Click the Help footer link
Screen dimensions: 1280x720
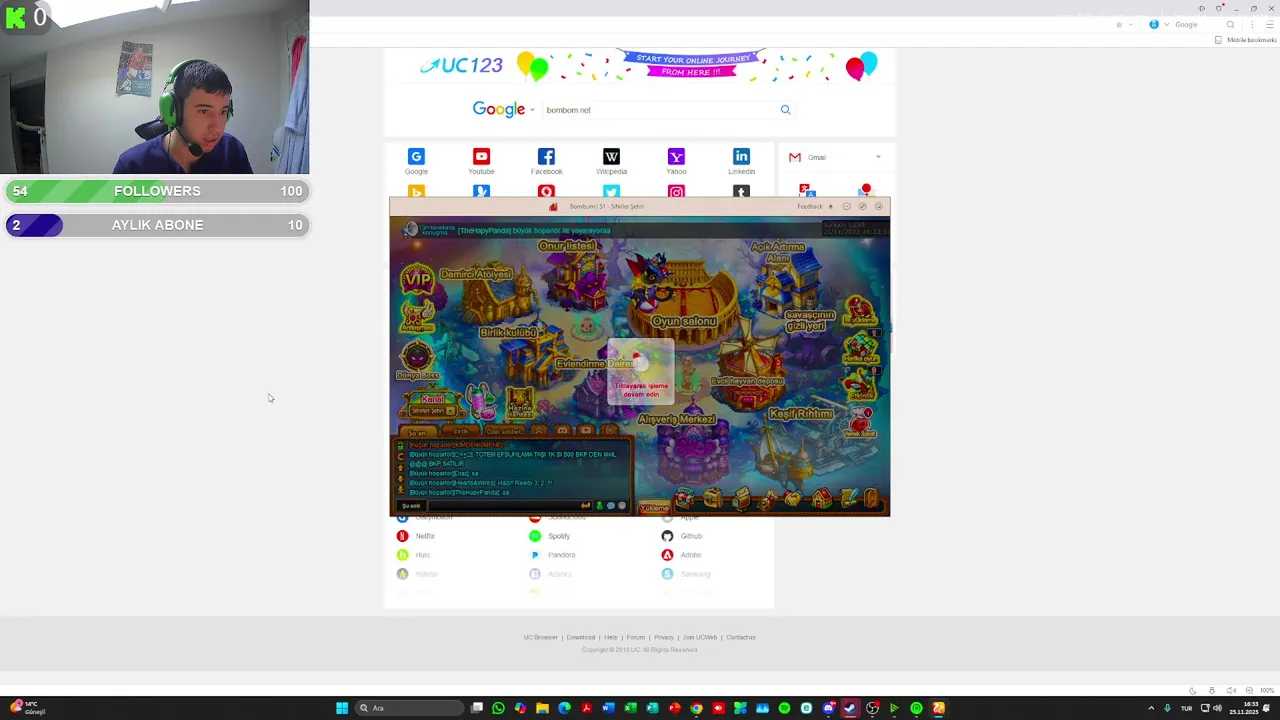[x=610, y=637]
